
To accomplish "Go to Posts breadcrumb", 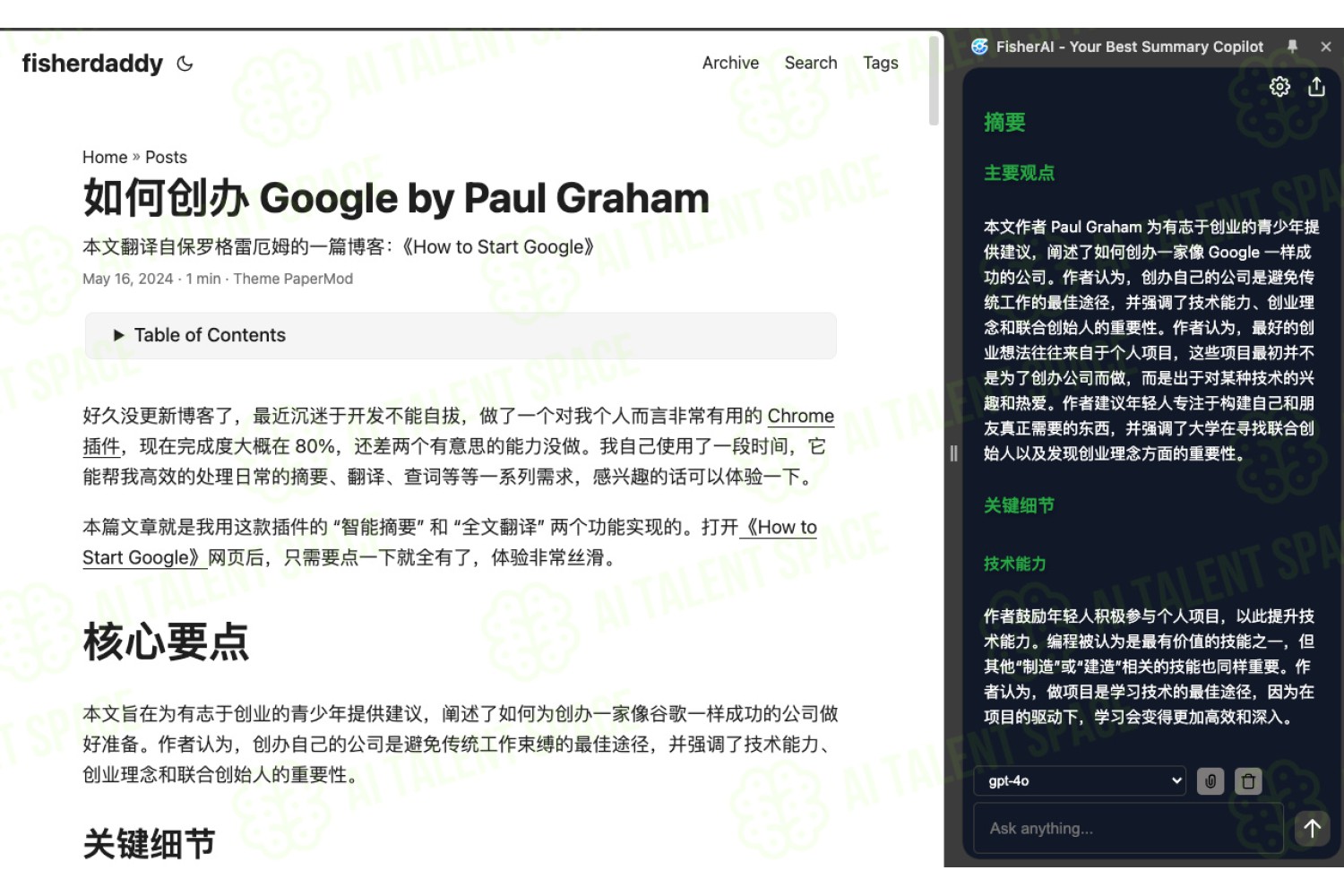I will click(x=166, y=158).
